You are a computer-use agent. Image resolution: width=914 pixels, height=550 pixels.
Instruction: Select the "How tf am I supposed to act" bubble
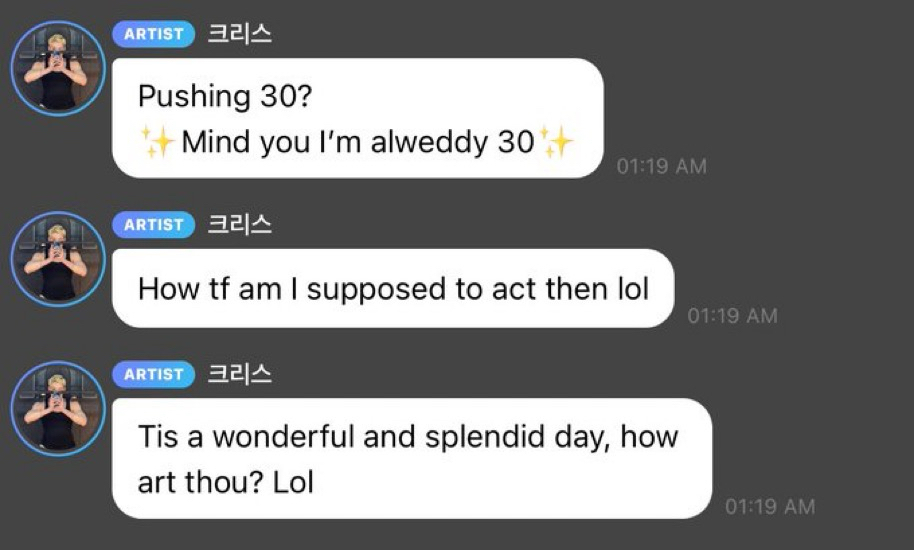(x=393, y=289)
